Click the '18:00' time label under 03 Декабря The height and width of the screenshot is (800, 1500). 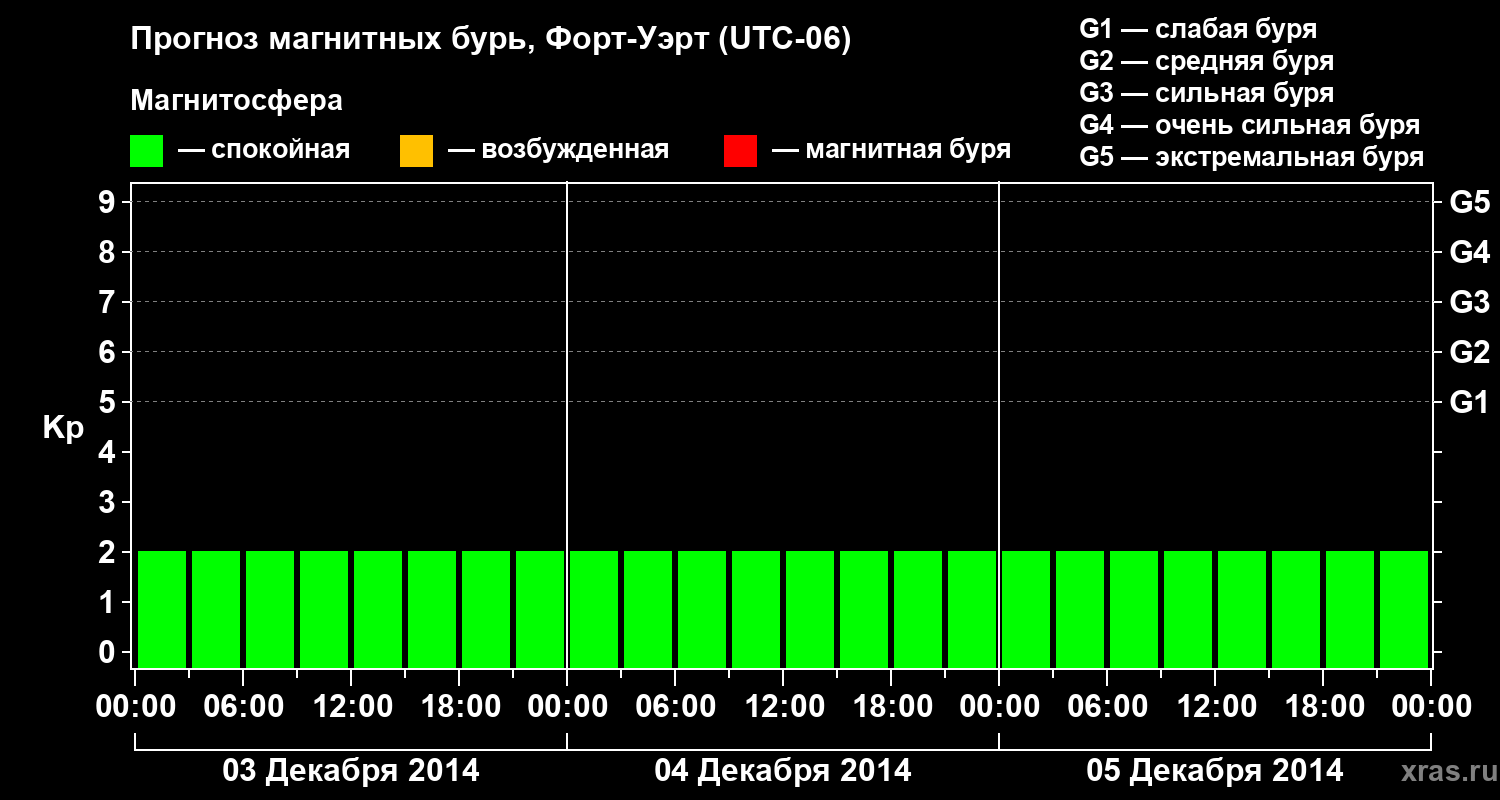click(x=459, y=707)
